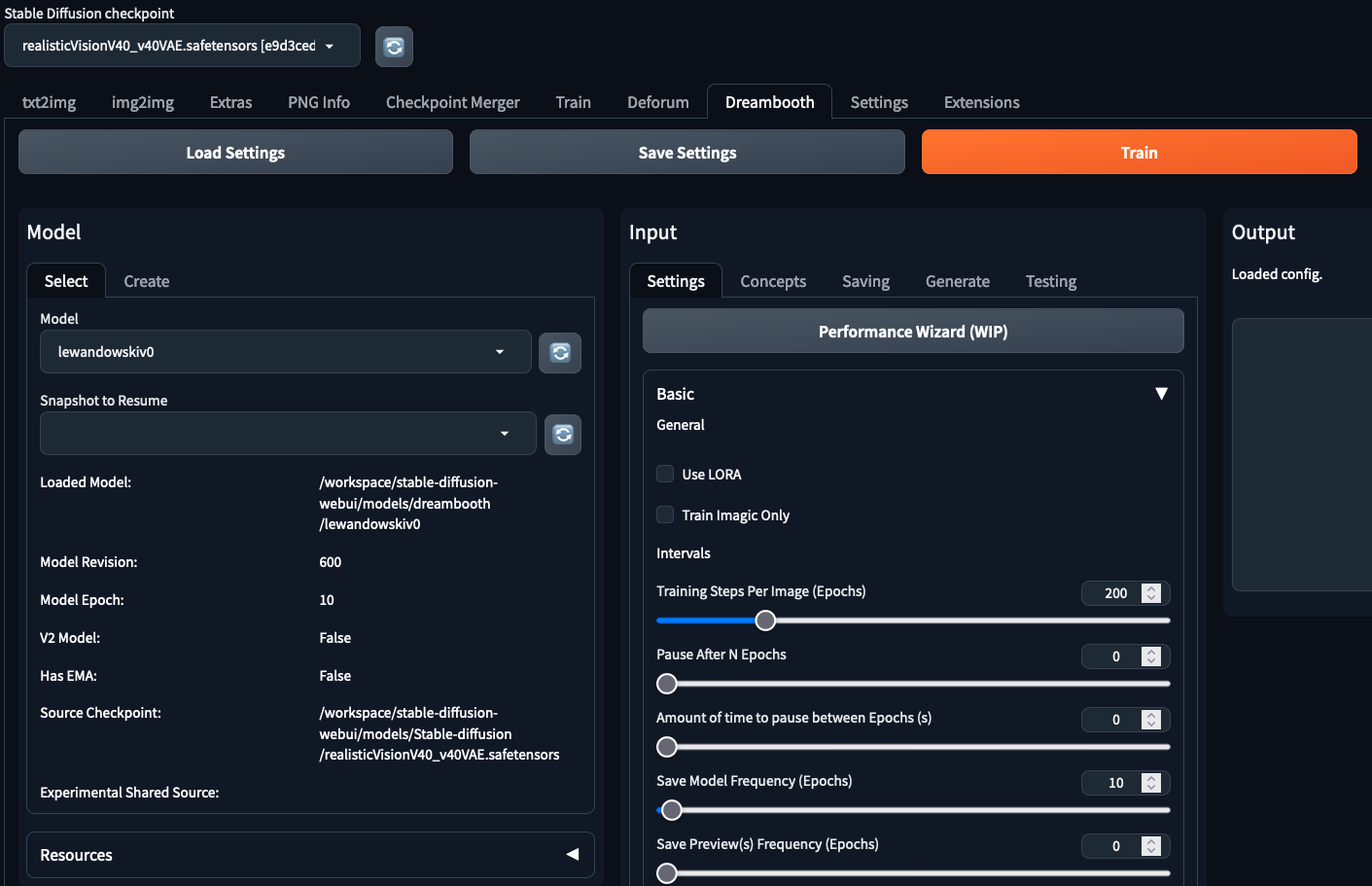Switch to the Create model tab
The width and height of the screenshot is (1372, 886).
click(147, 281)
